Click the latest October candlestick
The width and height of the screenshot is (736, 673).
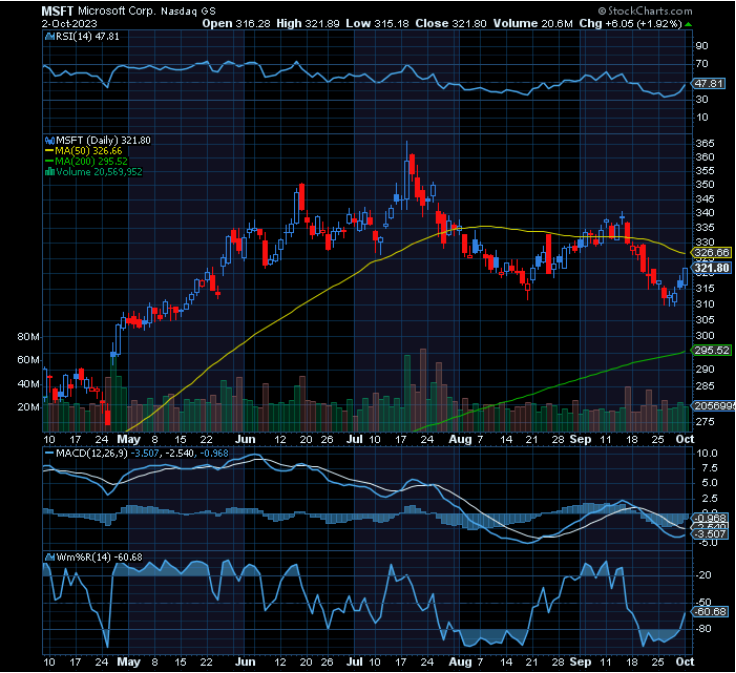coord(685,277)
